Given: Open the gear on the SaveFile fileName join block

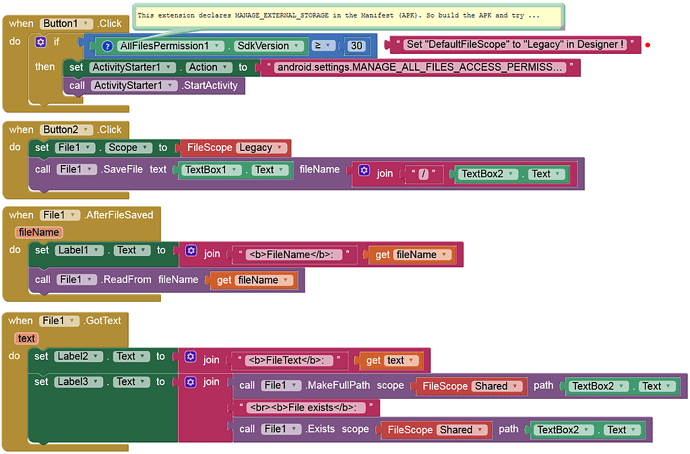Looking at the screenshot, I should pos(364,170).
